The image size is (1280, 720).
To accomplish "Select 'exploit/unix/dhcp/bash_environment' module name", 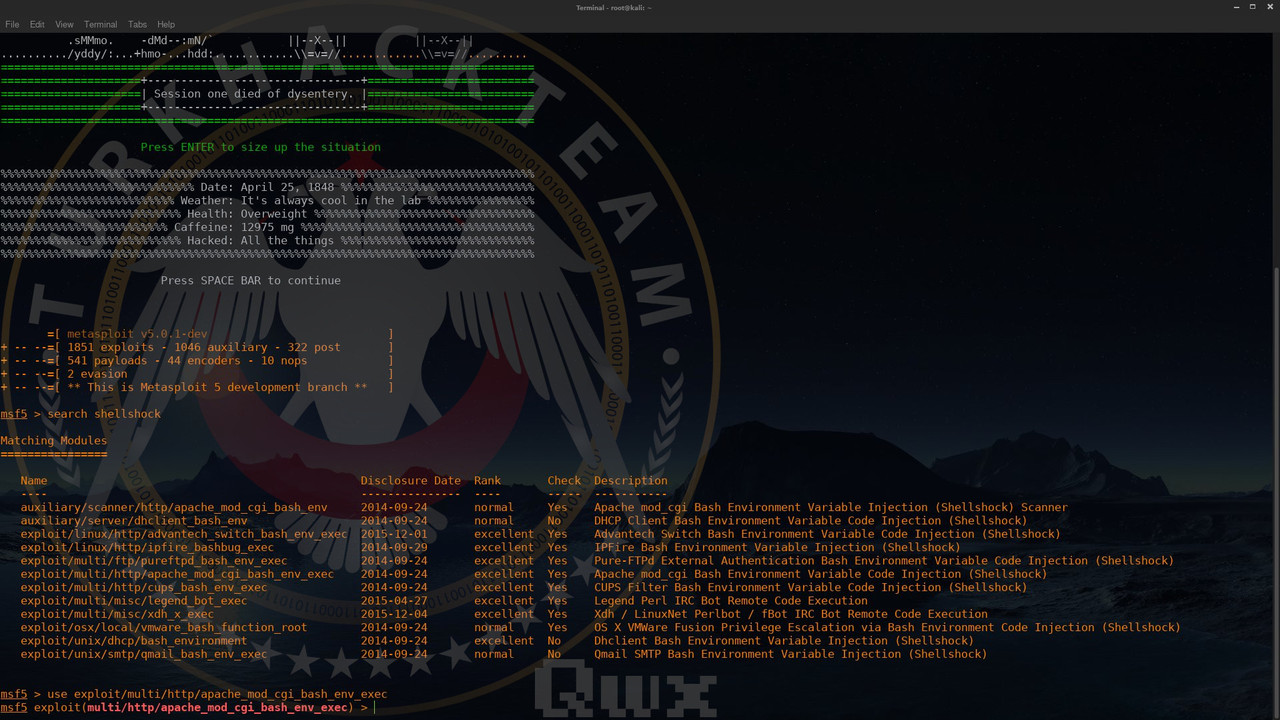I will pyautogui.click(x=134, y=641).
